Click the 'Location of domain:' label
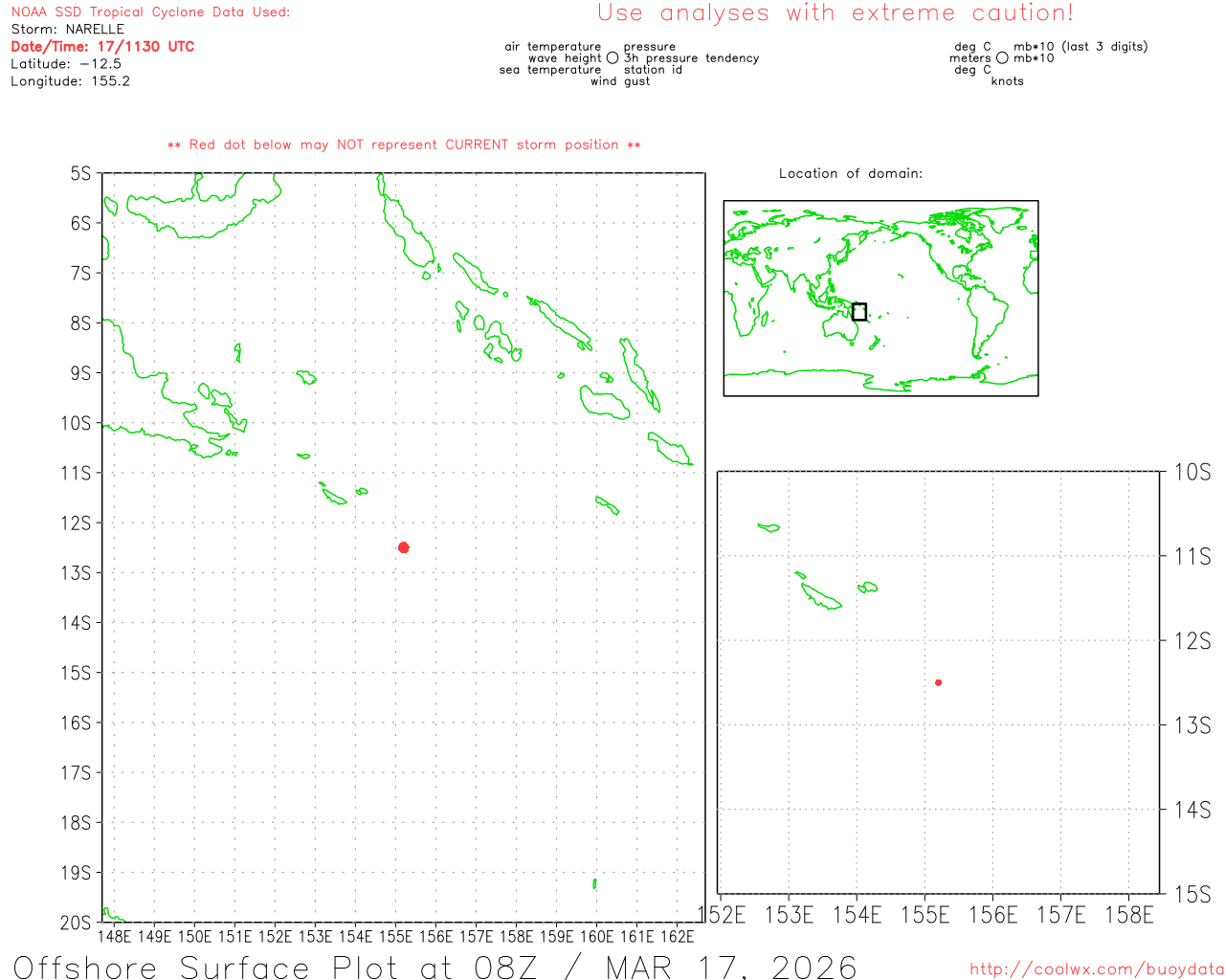Image resolution: width=1225 pixels, height=980 pixels. (851, 174)
